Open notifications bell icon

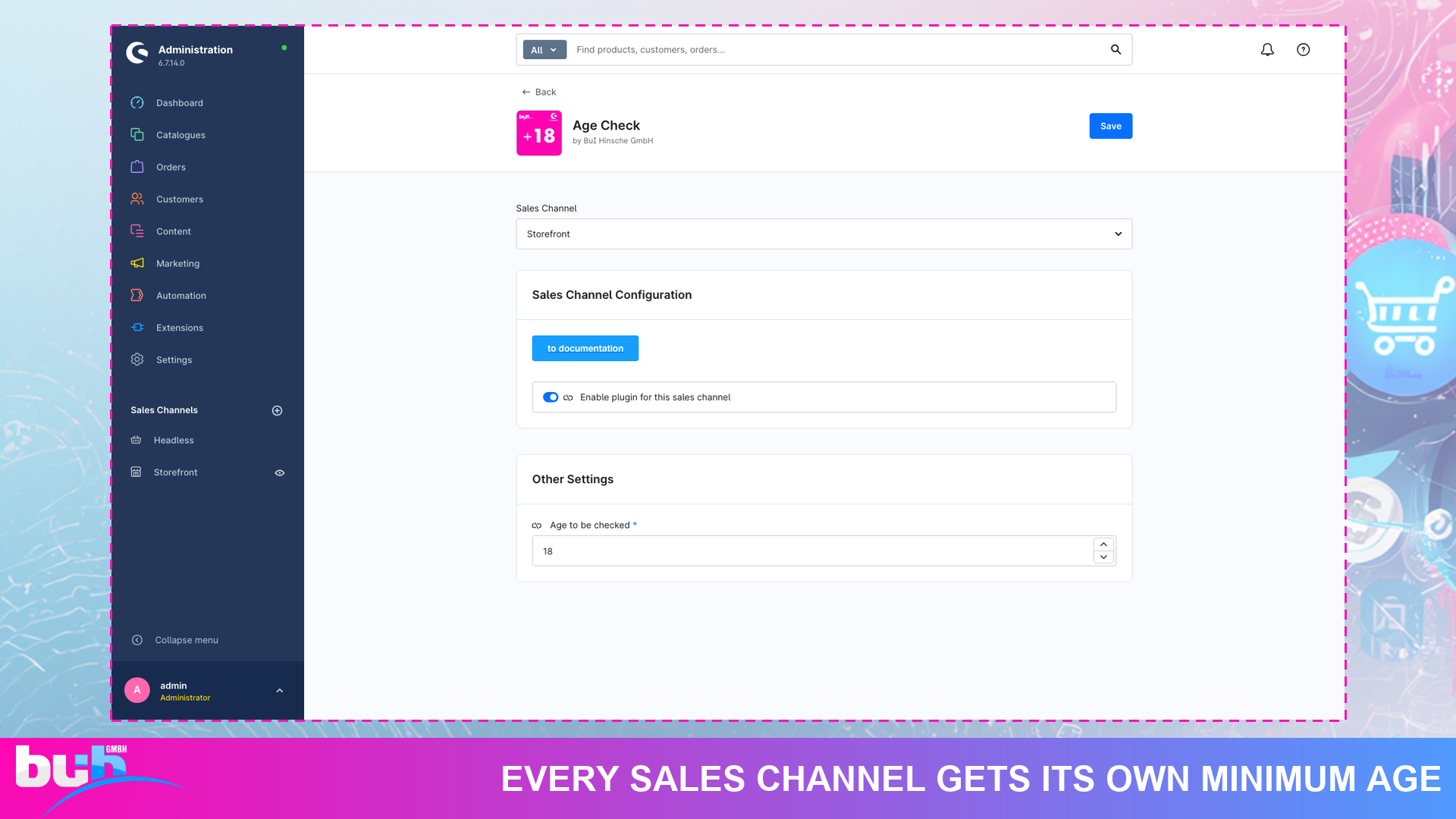[1267, 50]
